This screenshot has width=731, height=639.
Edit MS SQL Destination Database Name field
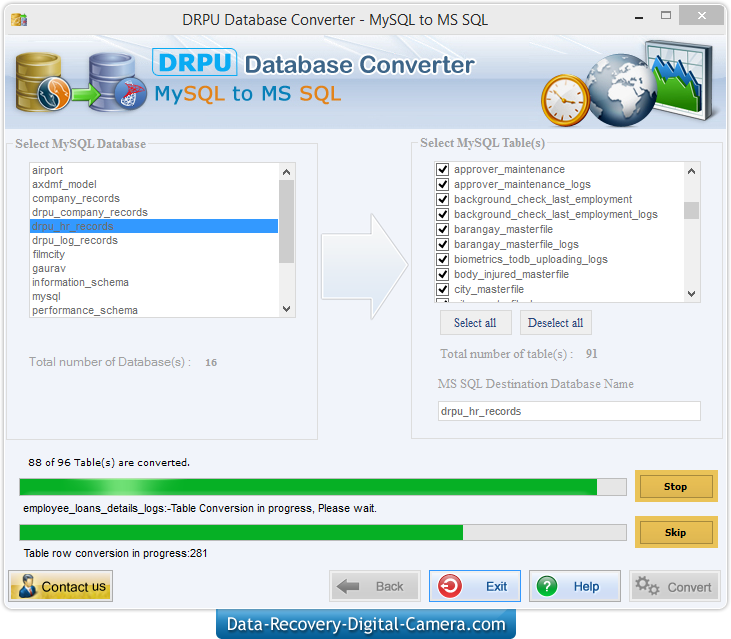569,411
